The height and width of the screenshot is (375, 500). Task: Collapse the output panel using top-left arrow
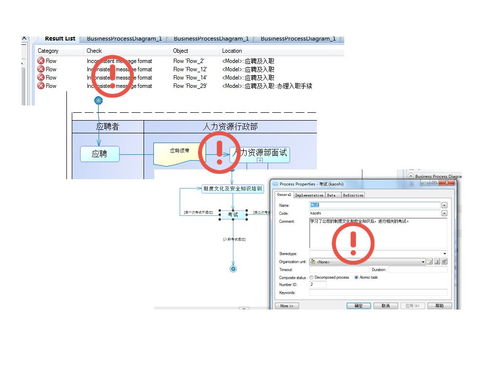(x=24, y=39)
